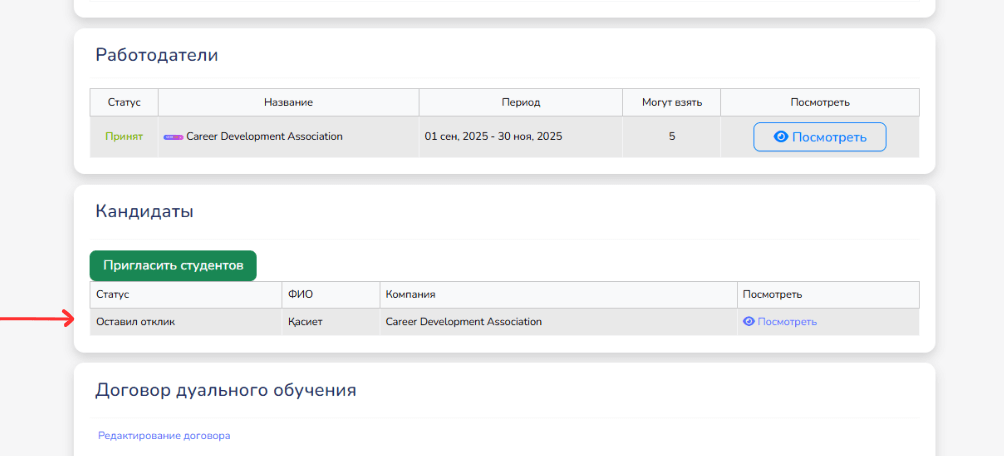Click Посмотреть link text in candidates row
Screen dimensions: 1004x456
tap(787, 322)
